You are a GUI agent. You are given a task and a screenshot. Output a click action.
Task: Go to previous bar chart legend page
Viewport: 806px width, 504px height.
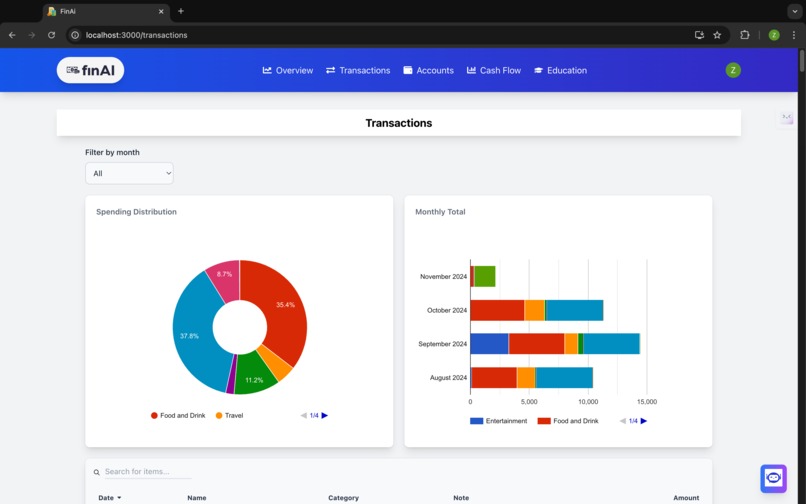click(622, 421)
